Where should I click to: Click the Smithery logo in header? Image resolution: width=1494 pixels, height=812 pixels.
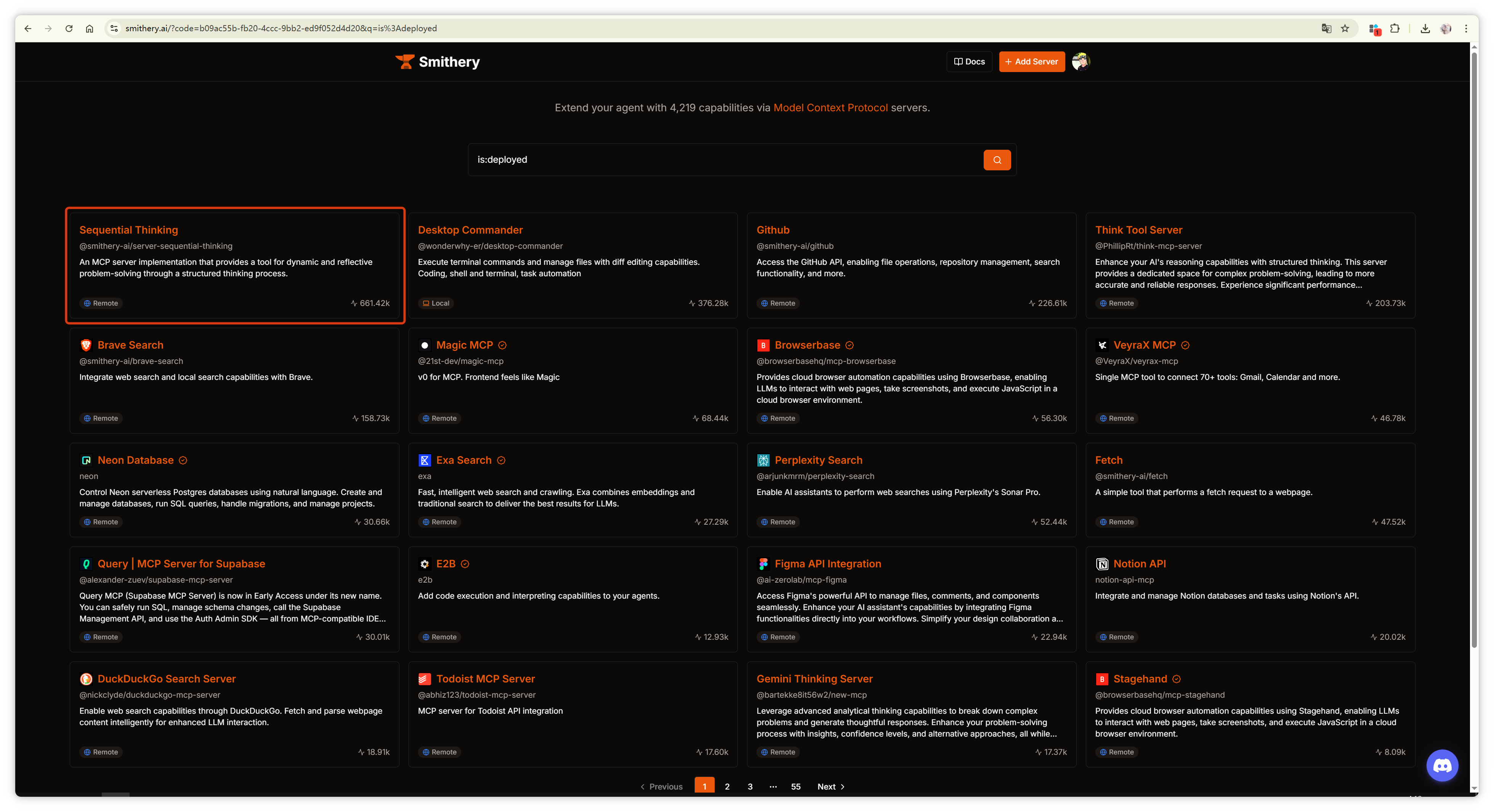(437, 61)
